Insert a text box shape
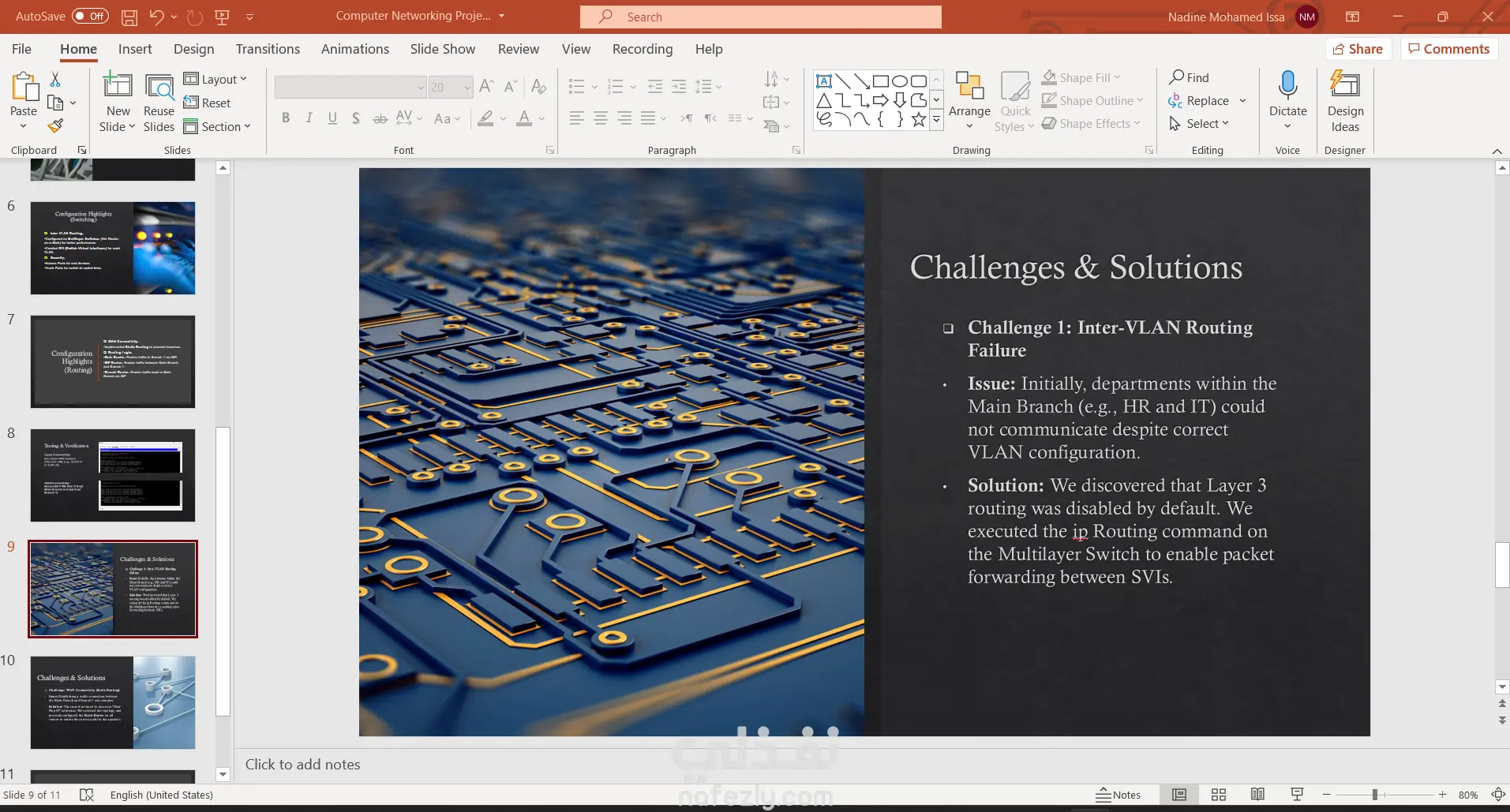 (824, 80)
